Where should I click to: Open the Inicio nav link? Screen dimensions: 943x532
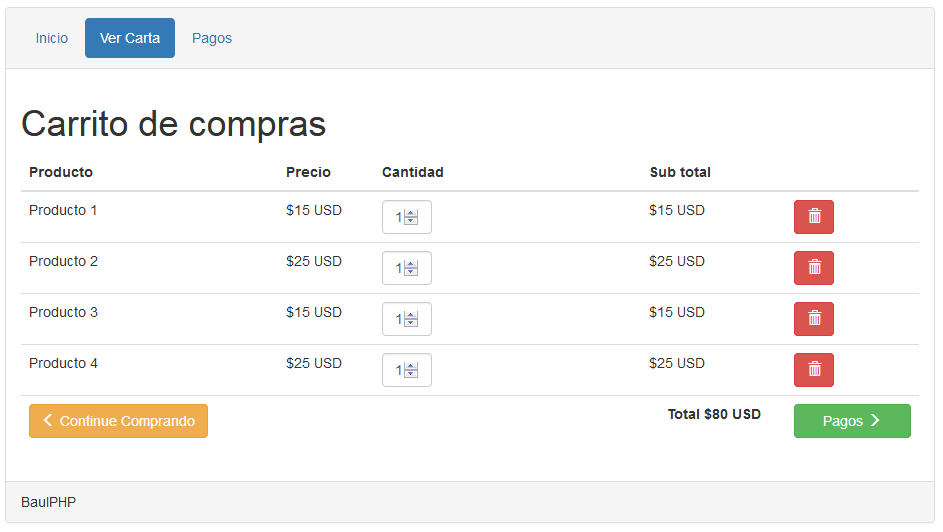pos(52,38)
